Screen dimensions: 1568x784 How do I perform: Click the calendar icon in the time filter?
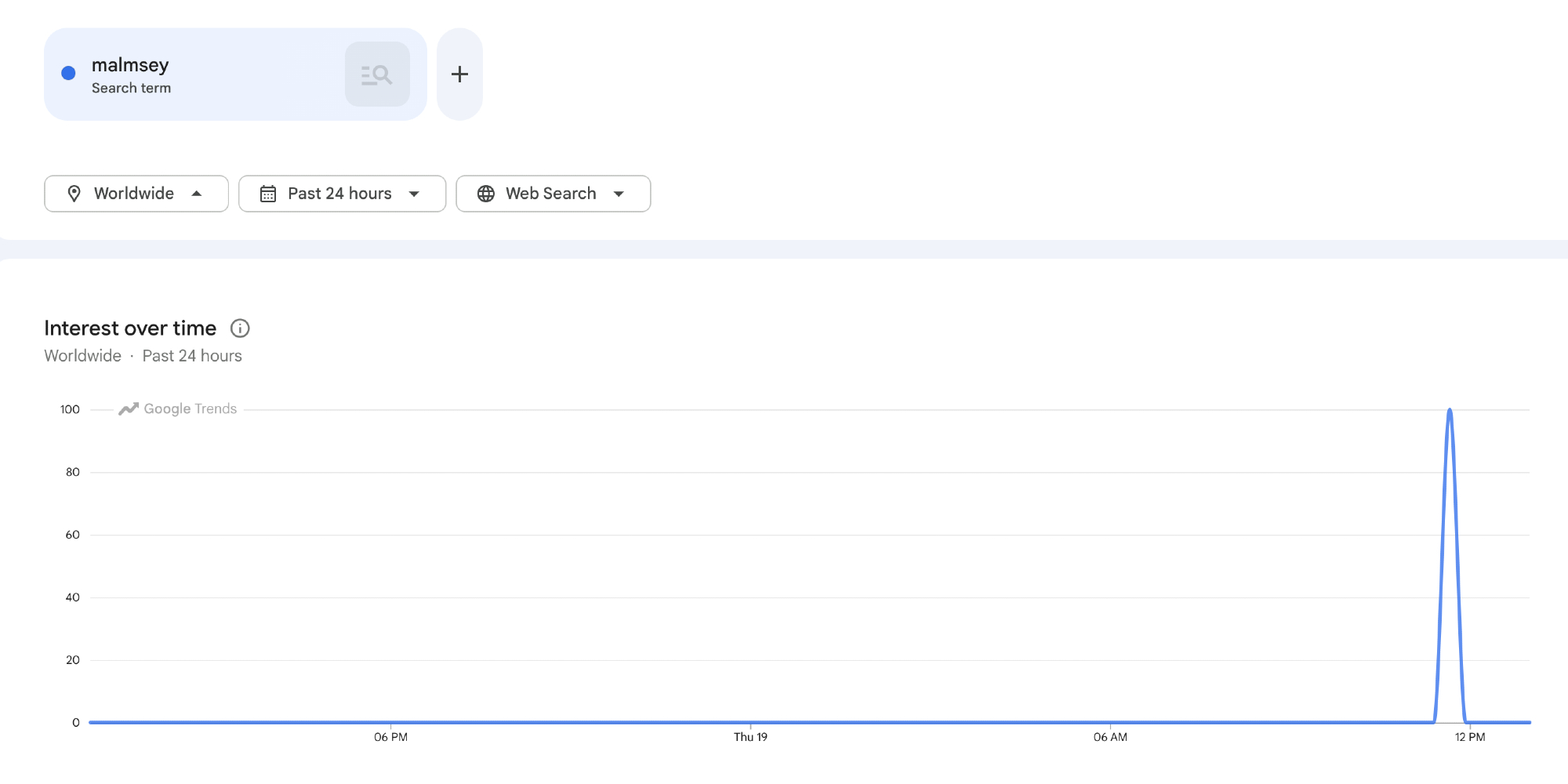(268, 194)
